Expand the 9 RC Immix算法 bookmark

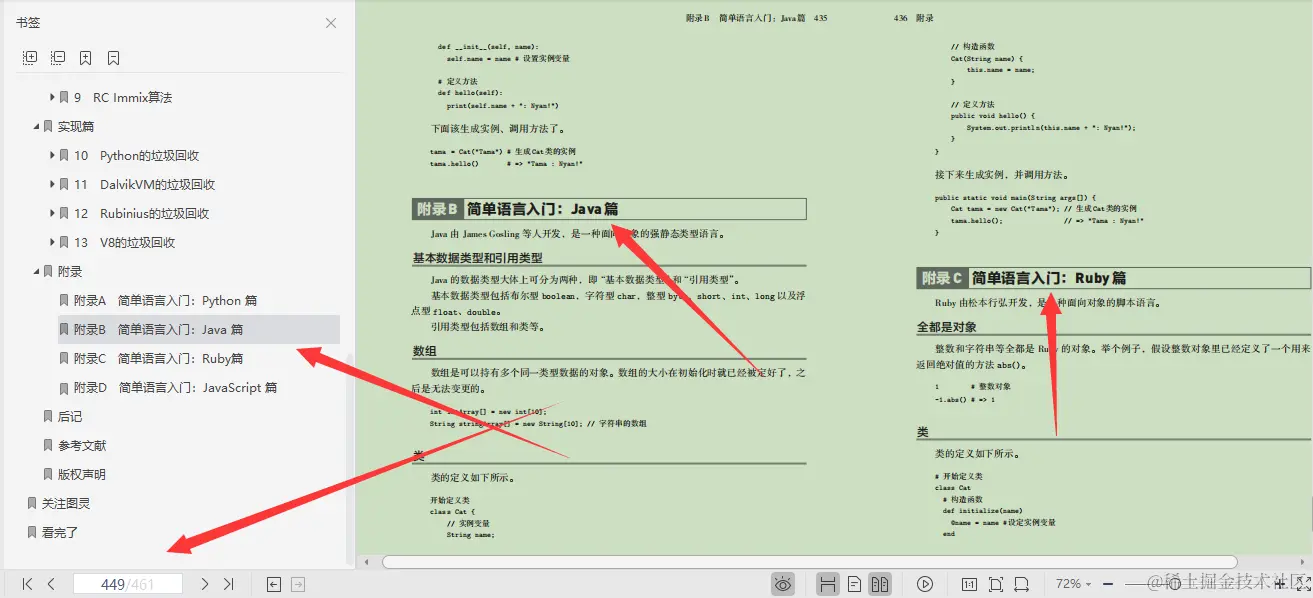tap(51, 97)
